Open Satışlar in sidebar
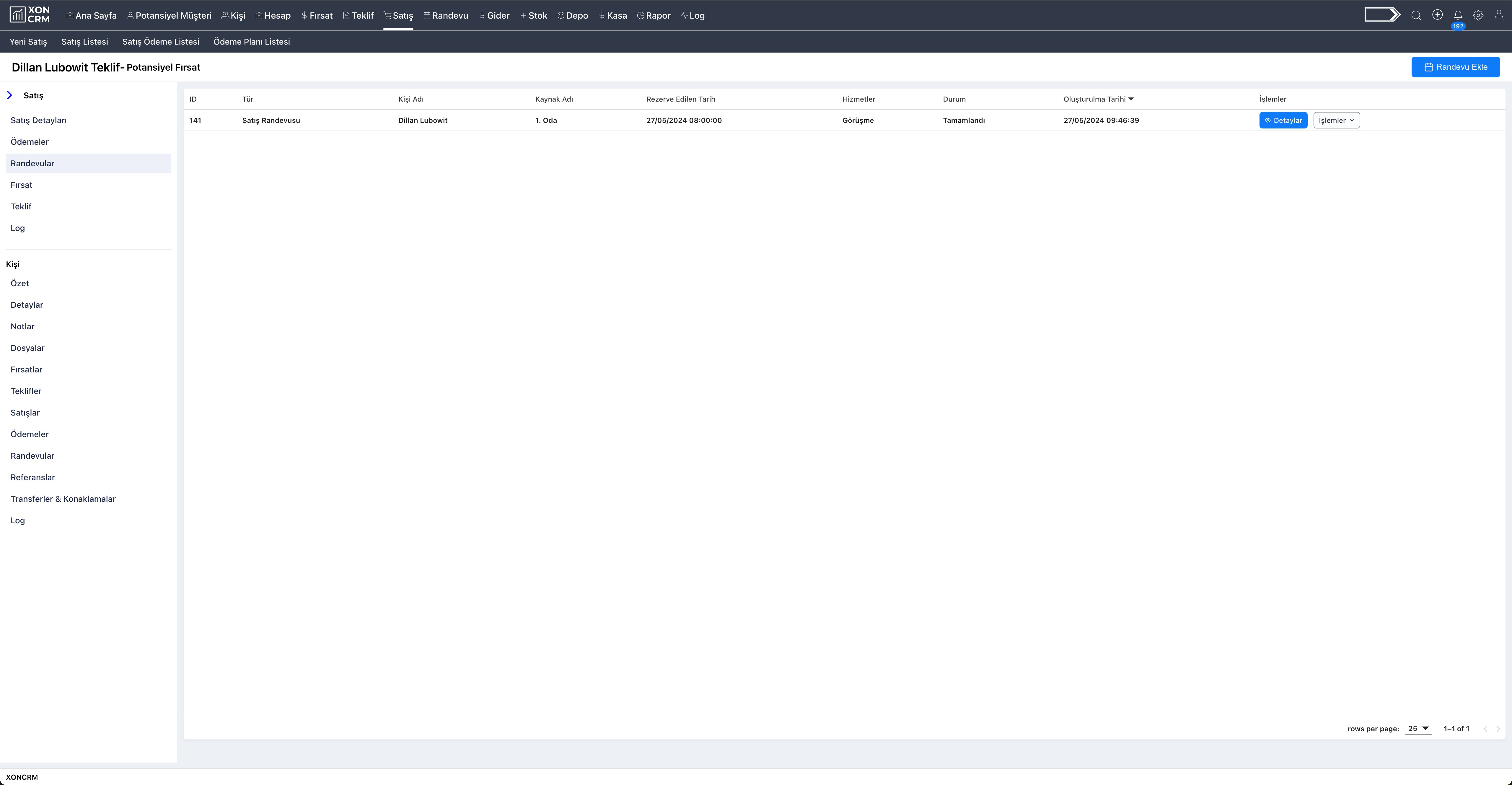 25,413
